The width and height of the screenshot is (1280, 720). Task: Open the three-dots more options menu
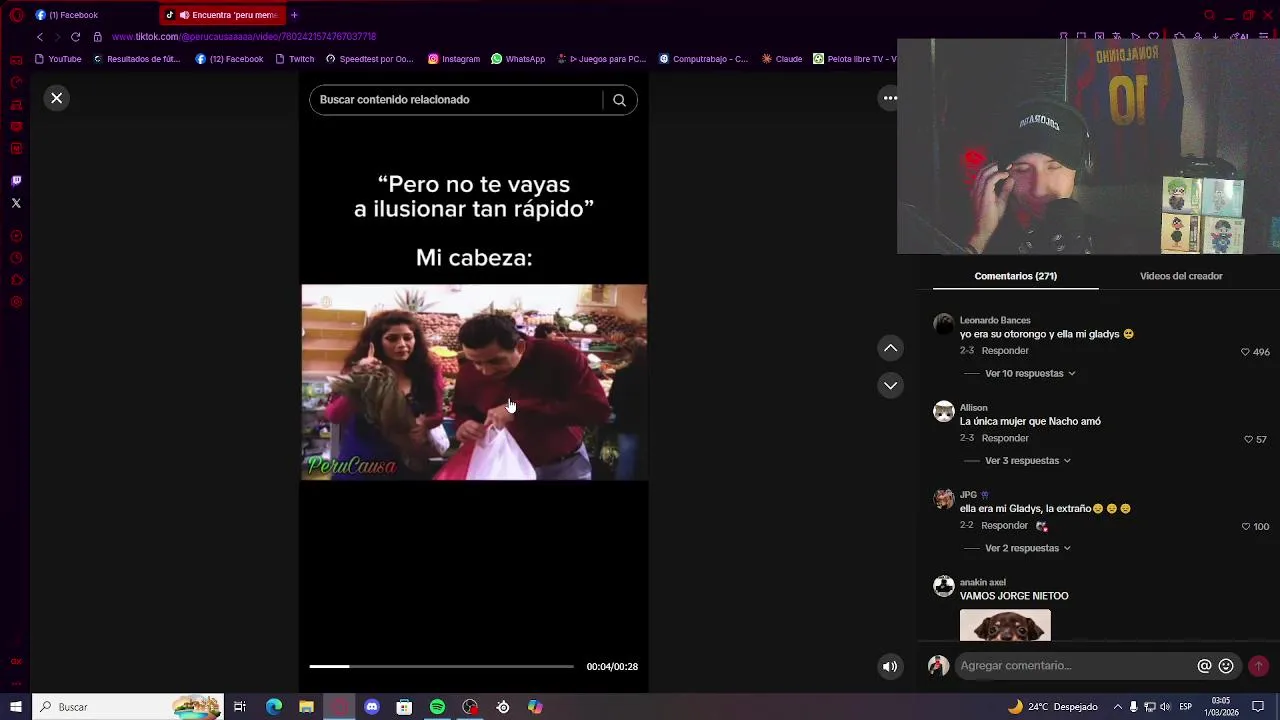[890, 98]
